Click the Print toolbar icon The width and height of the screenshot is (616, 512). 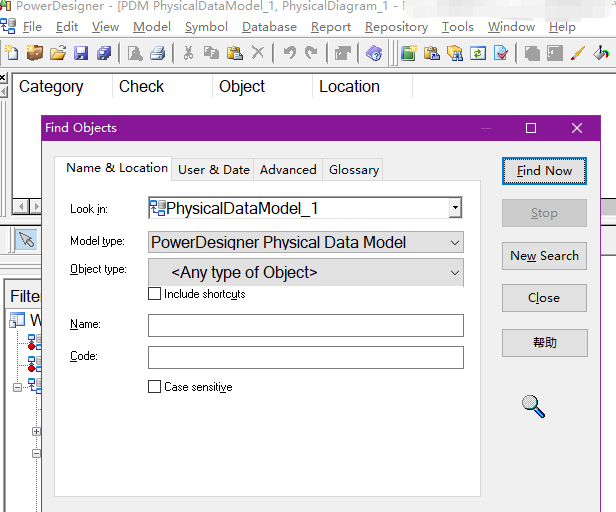click(158, 53)
